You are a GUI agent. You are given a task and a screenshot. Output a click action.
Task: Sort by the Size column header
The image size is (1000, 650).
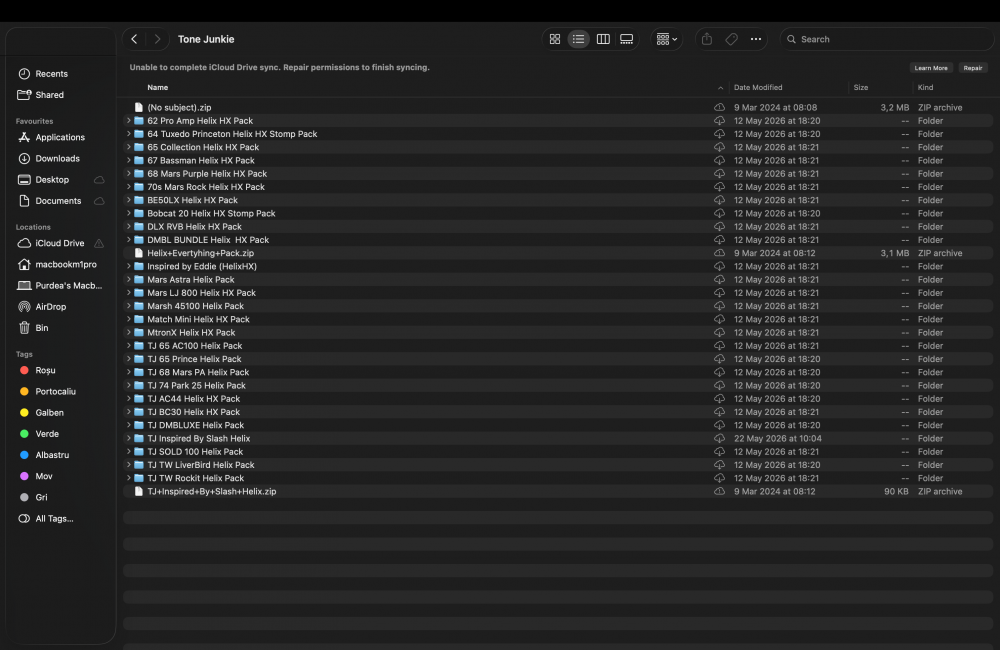pyautogui.click(x=861, y=87)
